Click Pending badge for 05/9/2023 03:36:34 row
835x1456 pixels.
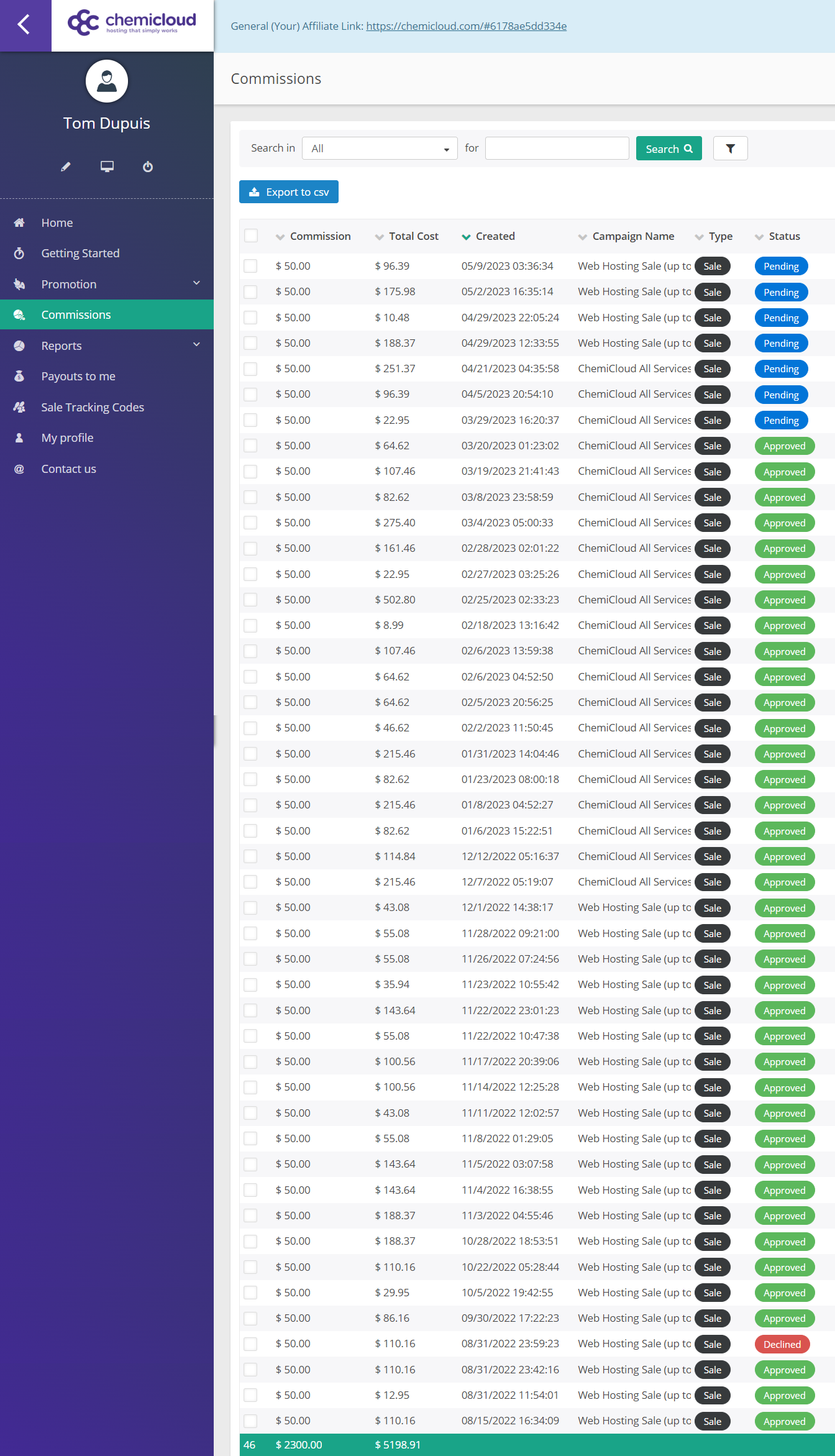(x=781, y=266)
